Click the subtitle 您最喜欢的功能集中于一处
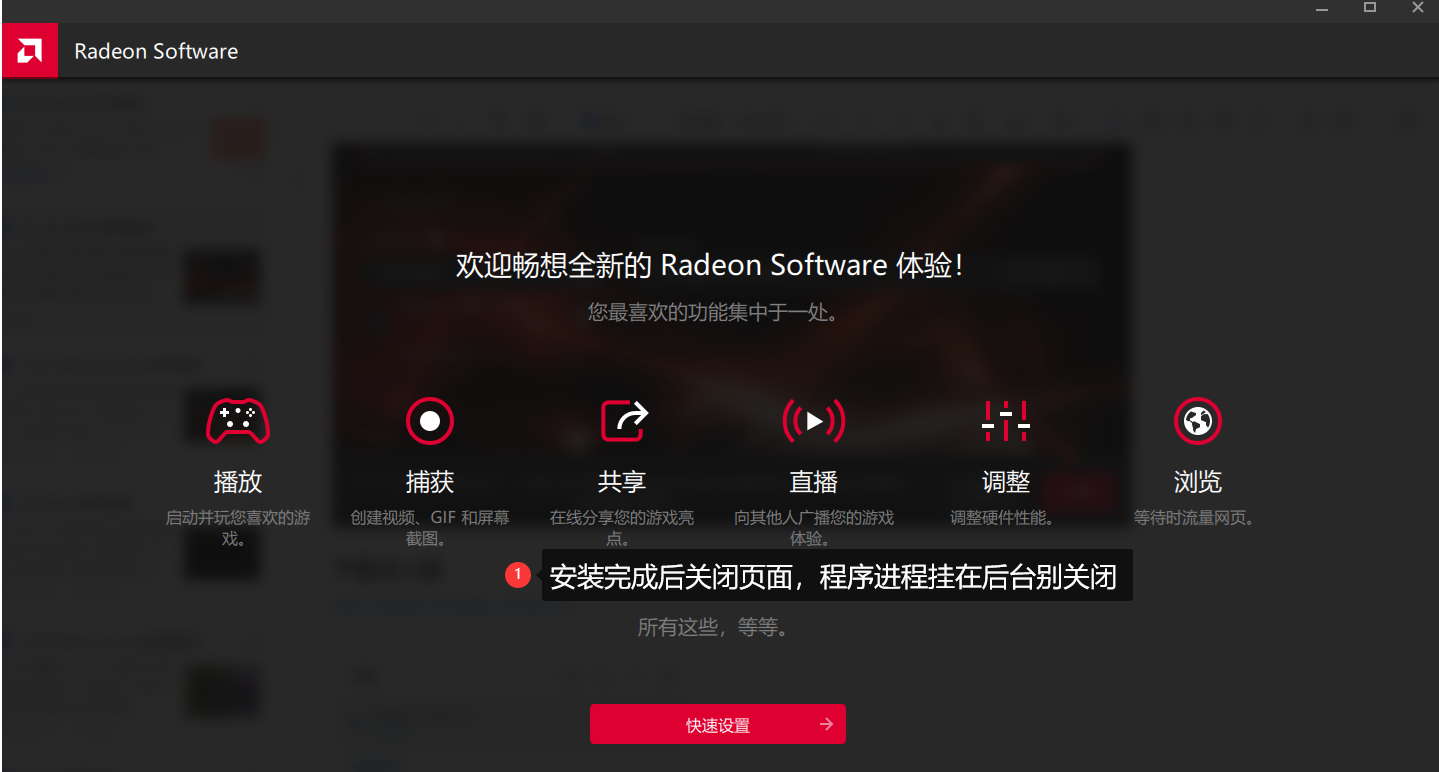Viewport: 1439px width, 772px height. (x=712, y=313)
